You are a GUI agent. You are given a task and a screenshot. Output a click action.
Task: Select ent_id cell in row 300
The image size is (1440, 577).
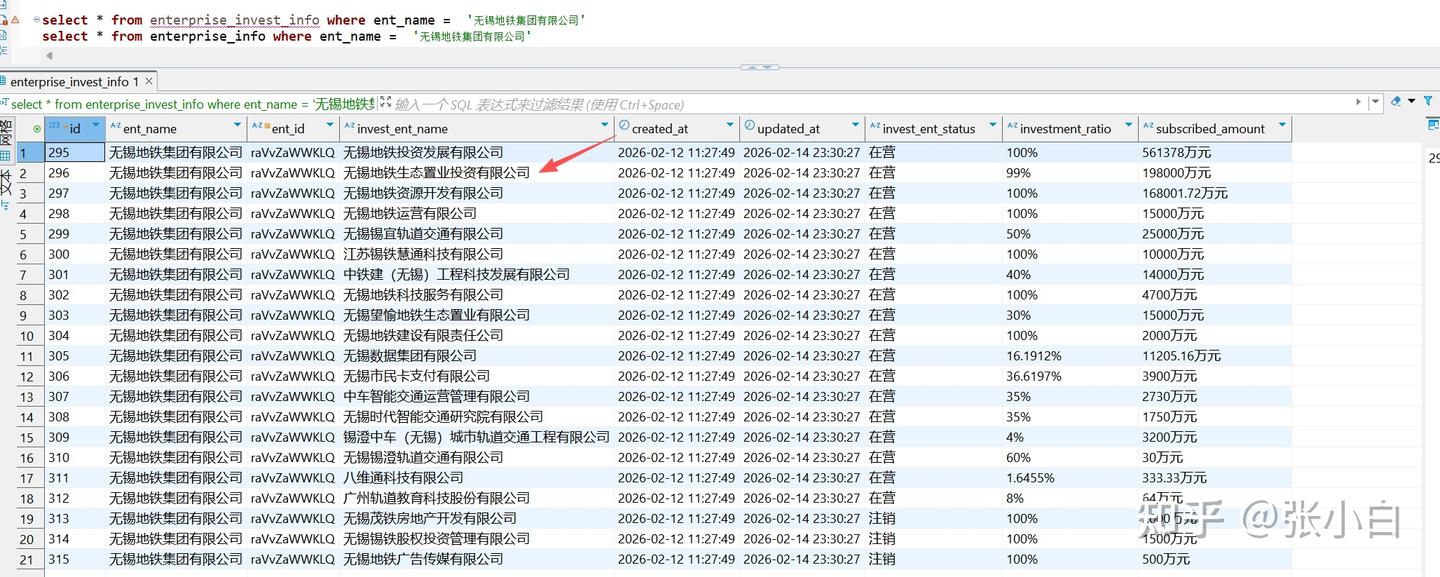293,254
